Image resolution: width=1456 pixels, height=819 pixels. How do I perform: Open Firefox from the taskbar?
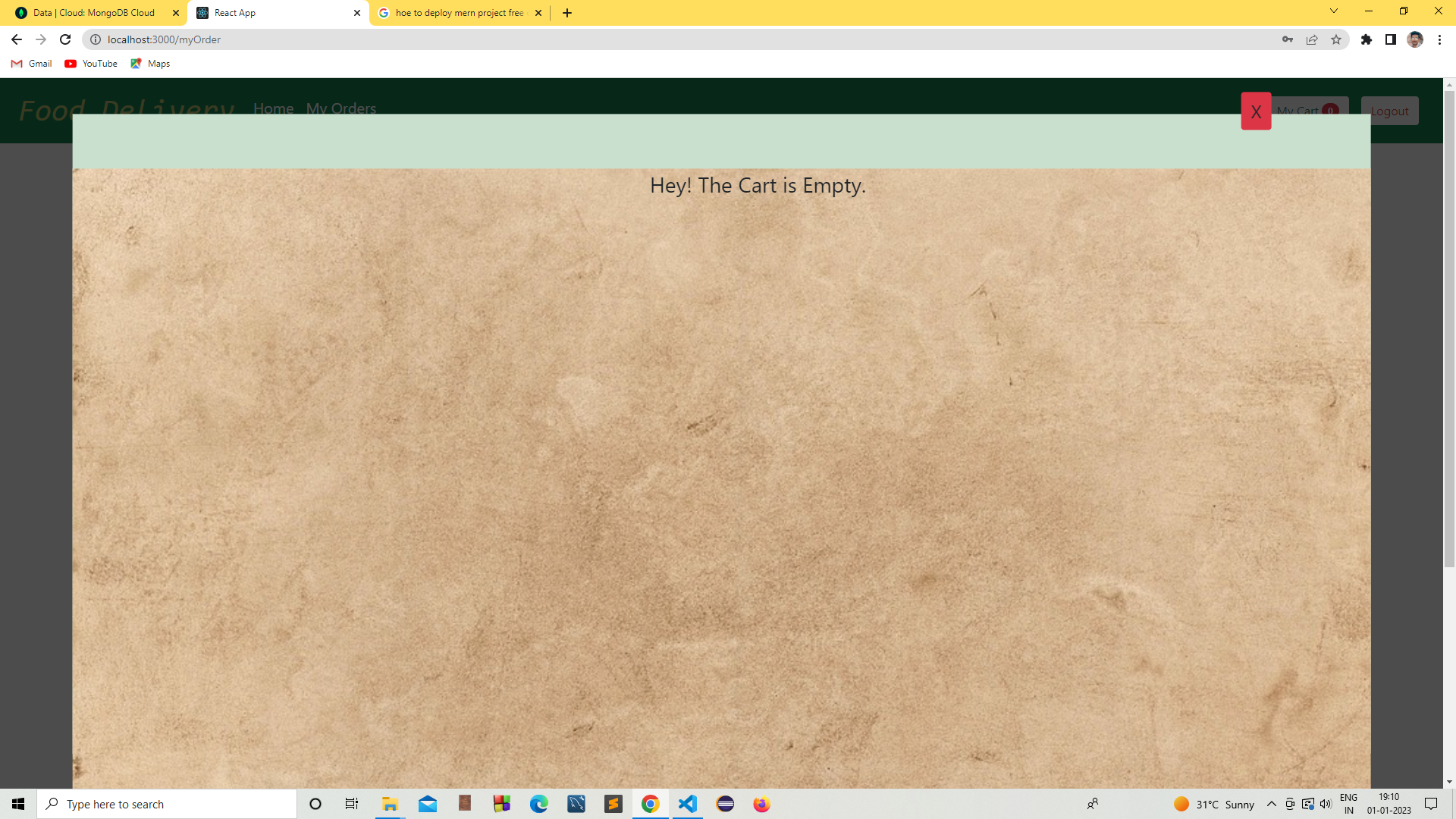click(761, 804)
